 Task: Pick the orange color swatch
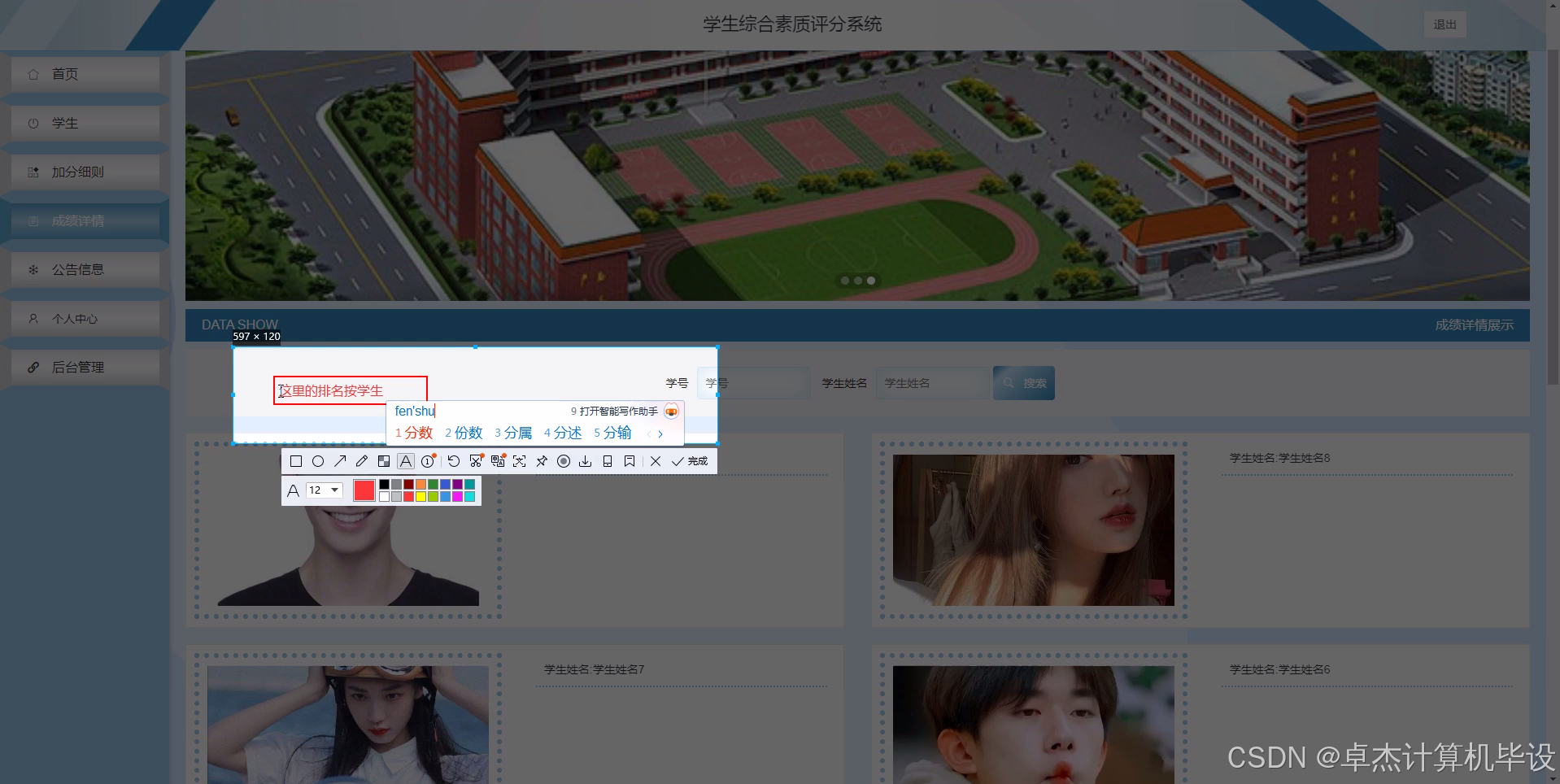pos(421,484)
